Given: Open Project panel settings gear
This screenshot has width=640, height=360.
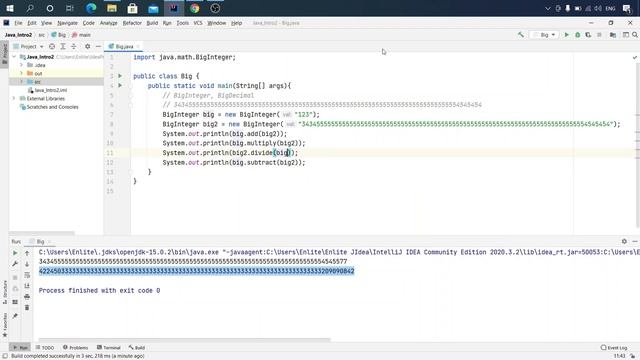Looking at the screenshot, I should [x=87, y=47].
